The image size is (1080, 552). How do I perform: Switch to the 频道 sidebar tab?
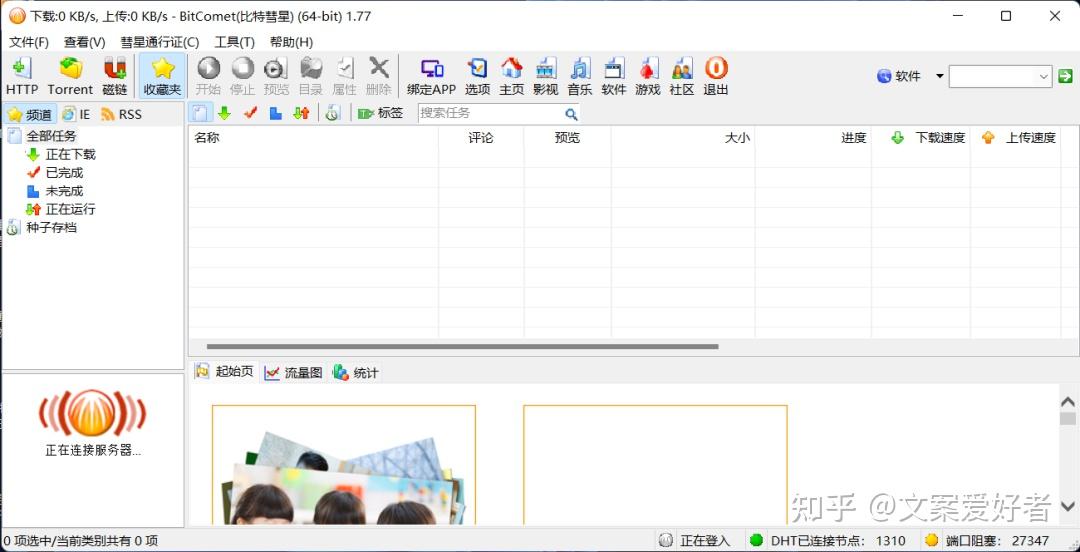pyautogui.click(x=30, y=114)
